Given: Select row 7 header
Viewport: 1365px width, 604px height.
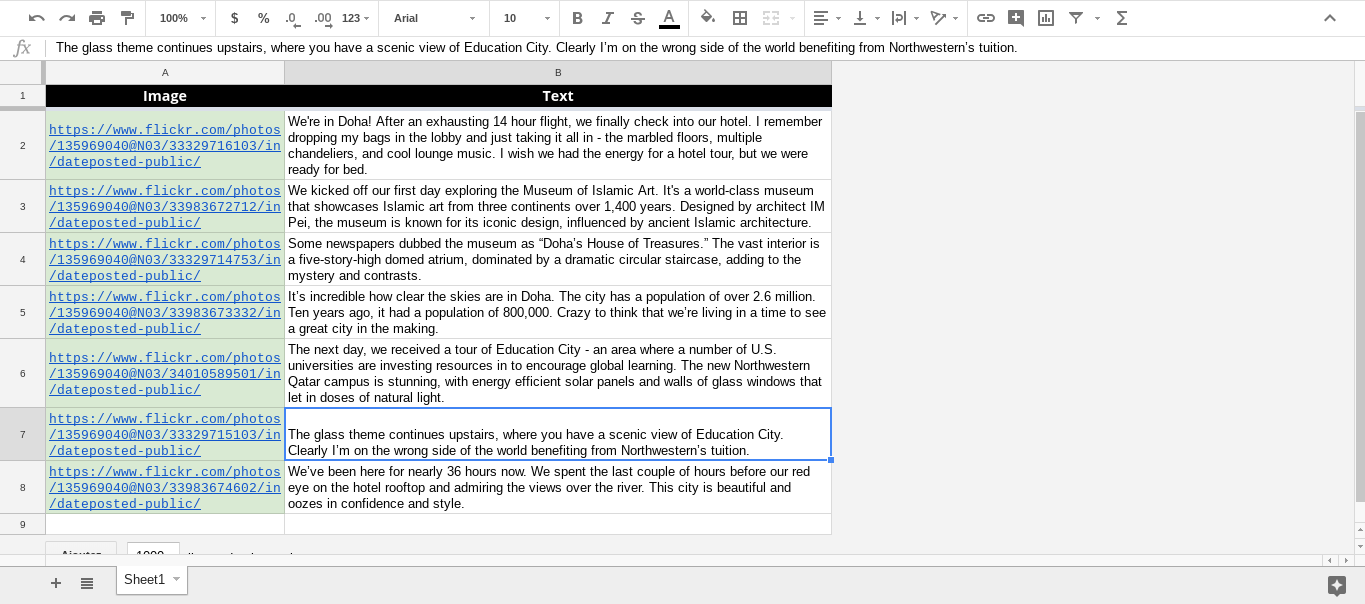Looking at the screenshot, I should coord(22,434).
